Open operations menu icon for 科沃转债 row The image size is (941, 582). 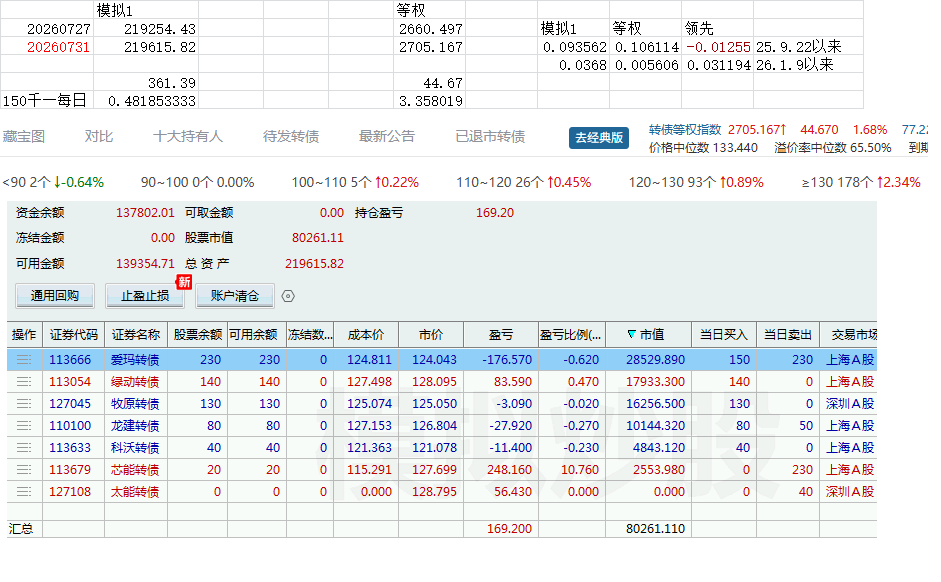click(x=24, y=448)
